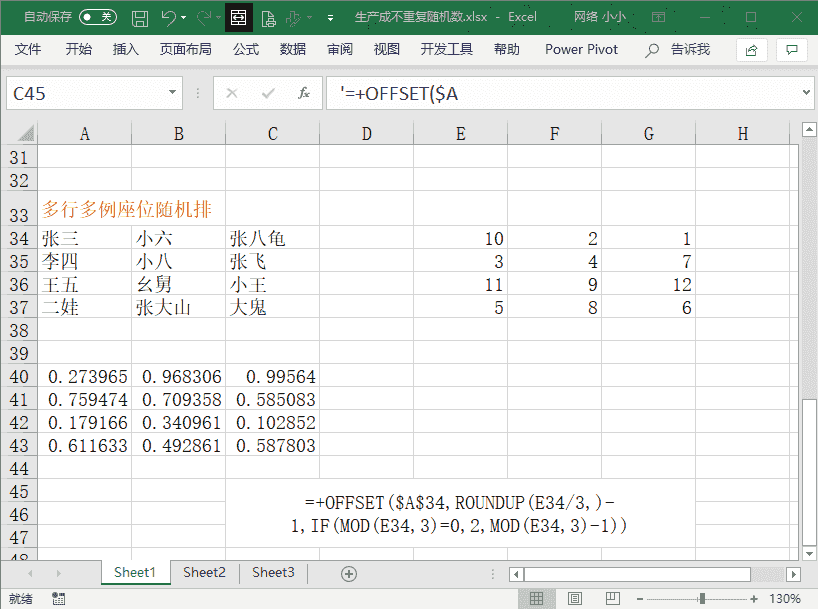This screenshot has height=609, width=818.
Task: Select column E header
Action: point(460,134)
